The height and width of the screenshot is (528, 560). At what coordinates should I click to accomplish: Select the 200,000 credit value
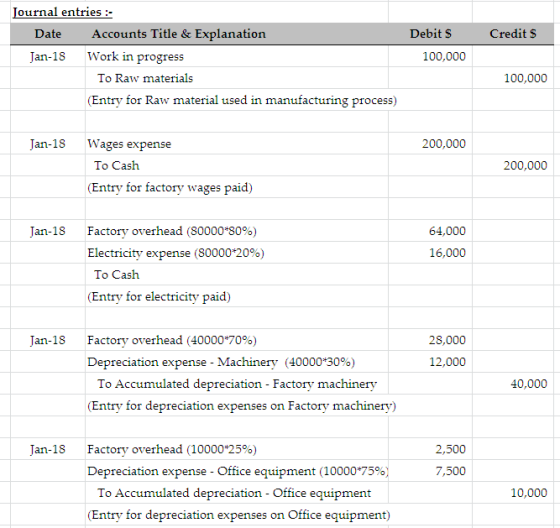525,165
